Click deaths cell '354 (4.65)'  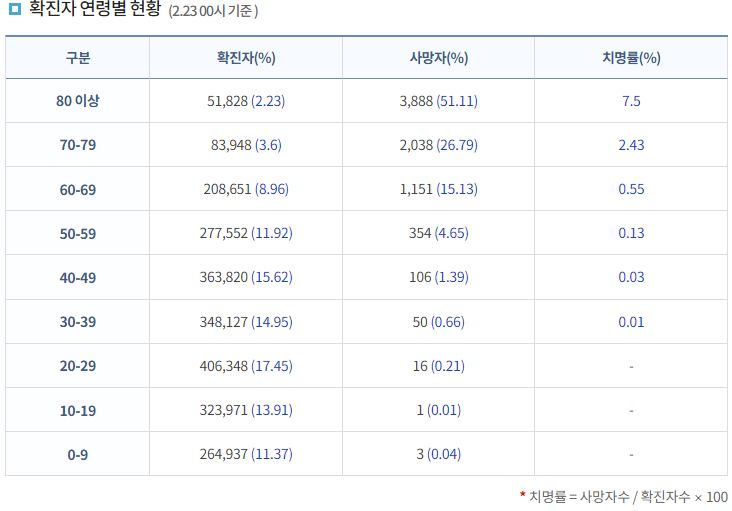(438, 233)
